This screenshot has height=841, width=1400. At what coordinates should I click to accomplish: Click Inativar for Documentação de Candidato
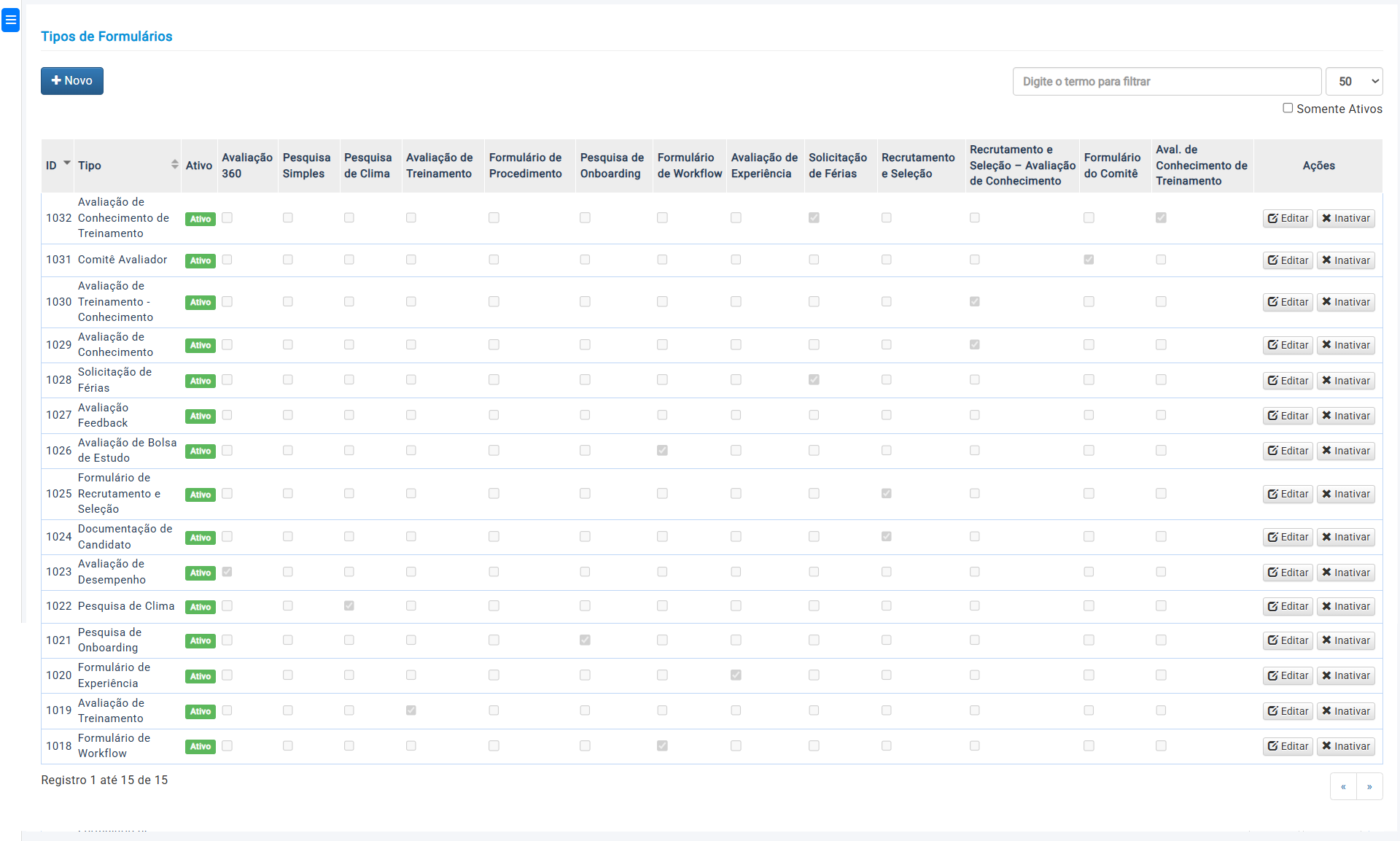[x=1345, y=537]
